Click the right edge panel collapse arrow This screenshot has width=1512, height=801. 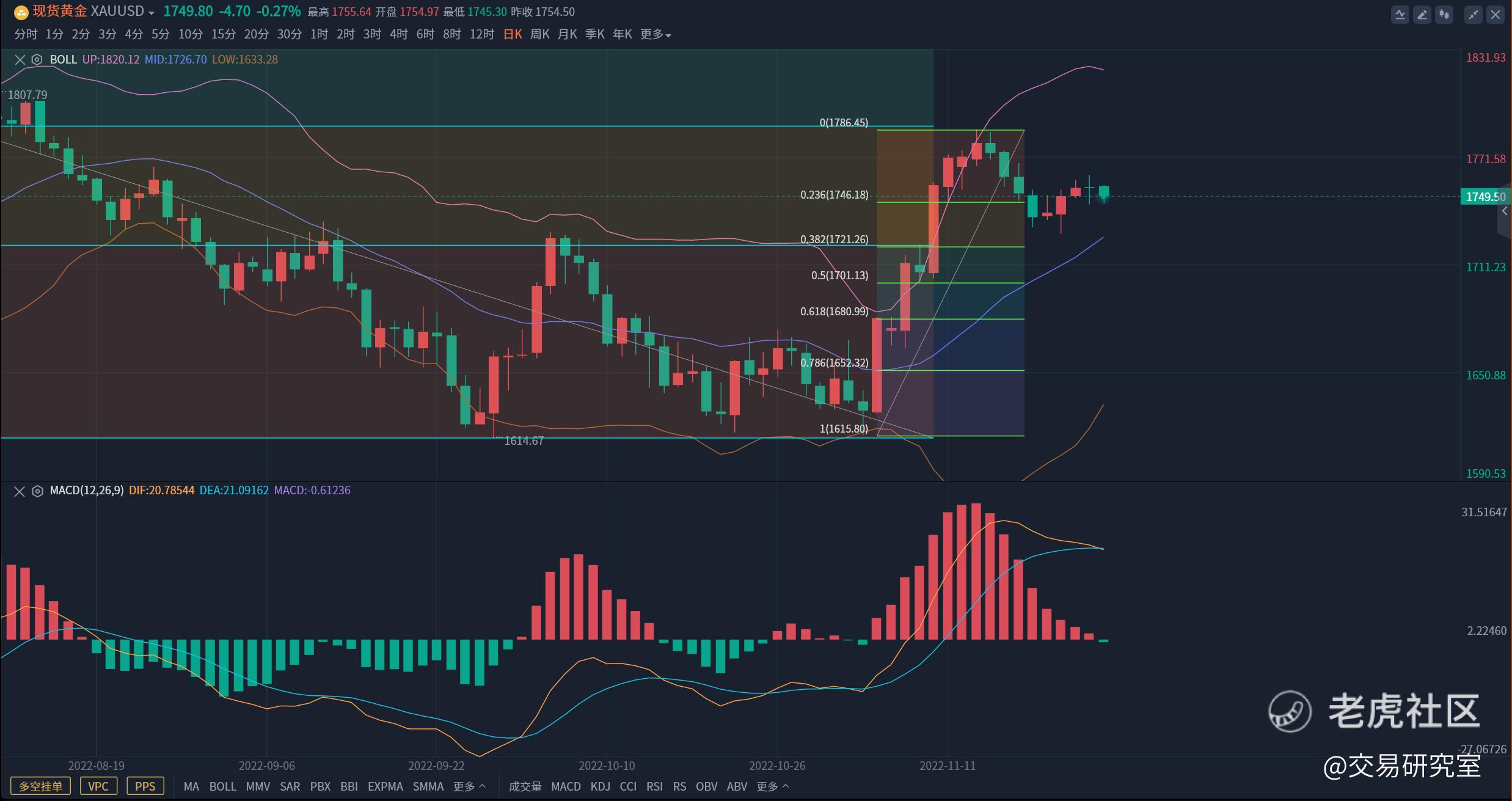tap(1505, 211)
